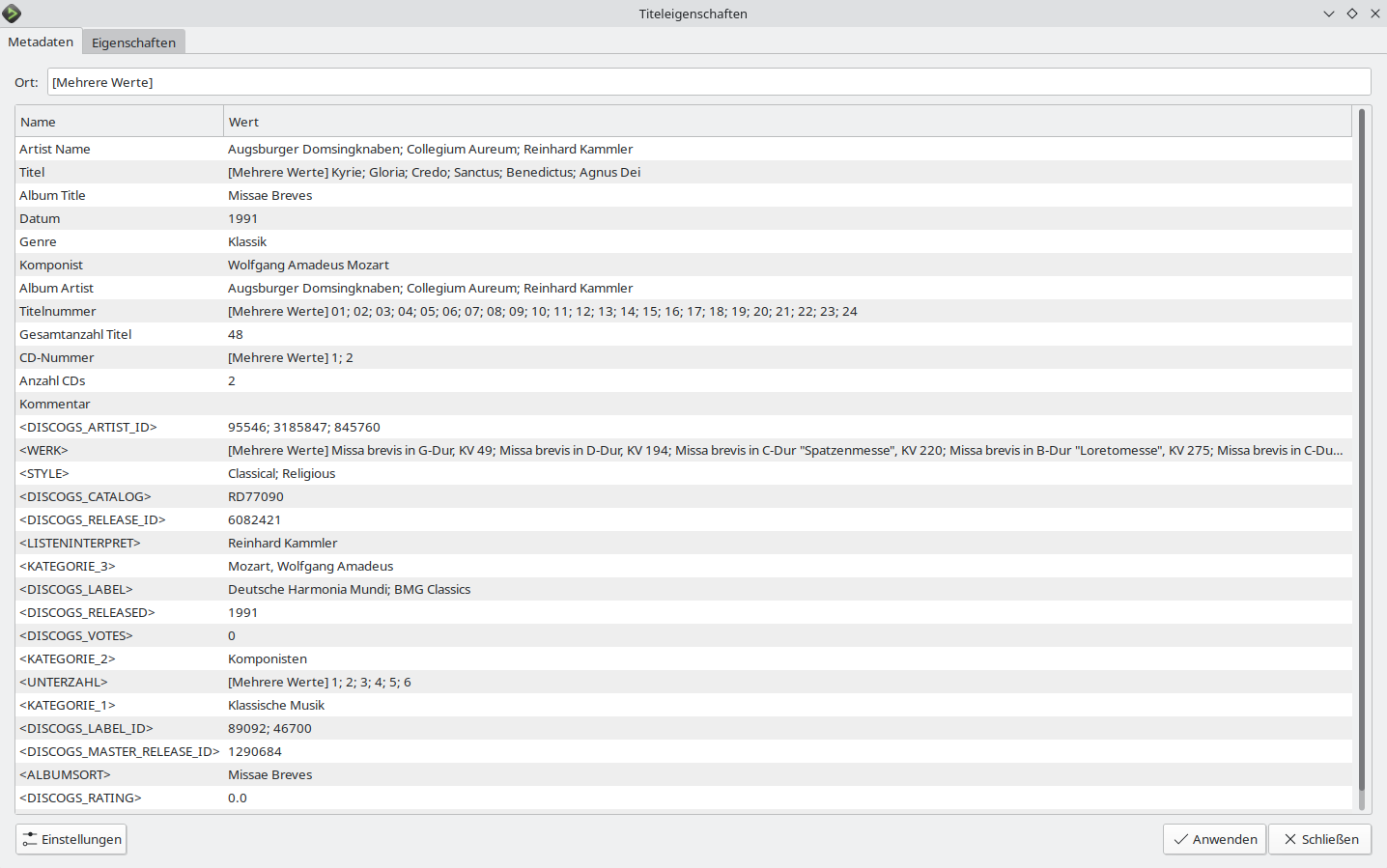Click the Genre value Klassik
The height and width of the screenshot is (868, 1387).
click(247, 241)
